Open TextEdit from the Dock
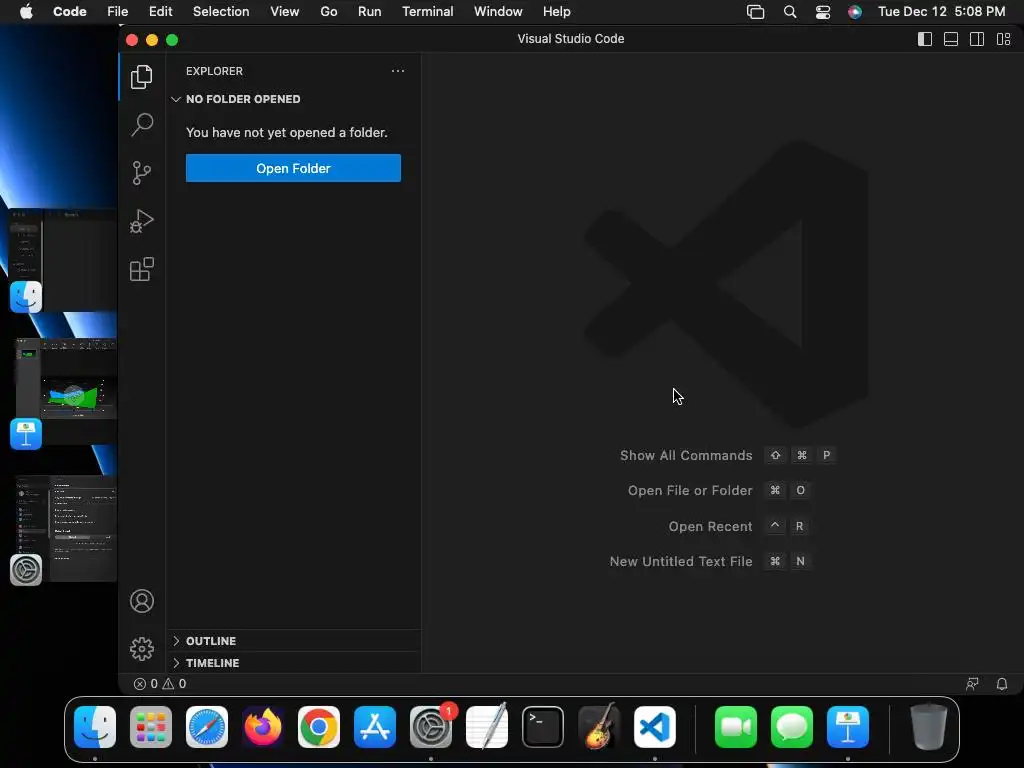This screenshot has width=1024, height=768. (x=487, y=727)
